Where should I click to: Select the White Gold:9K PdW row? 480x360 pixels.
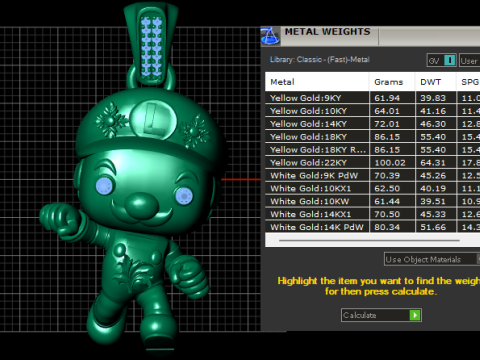pyautogui.click(x=373, y=176)
